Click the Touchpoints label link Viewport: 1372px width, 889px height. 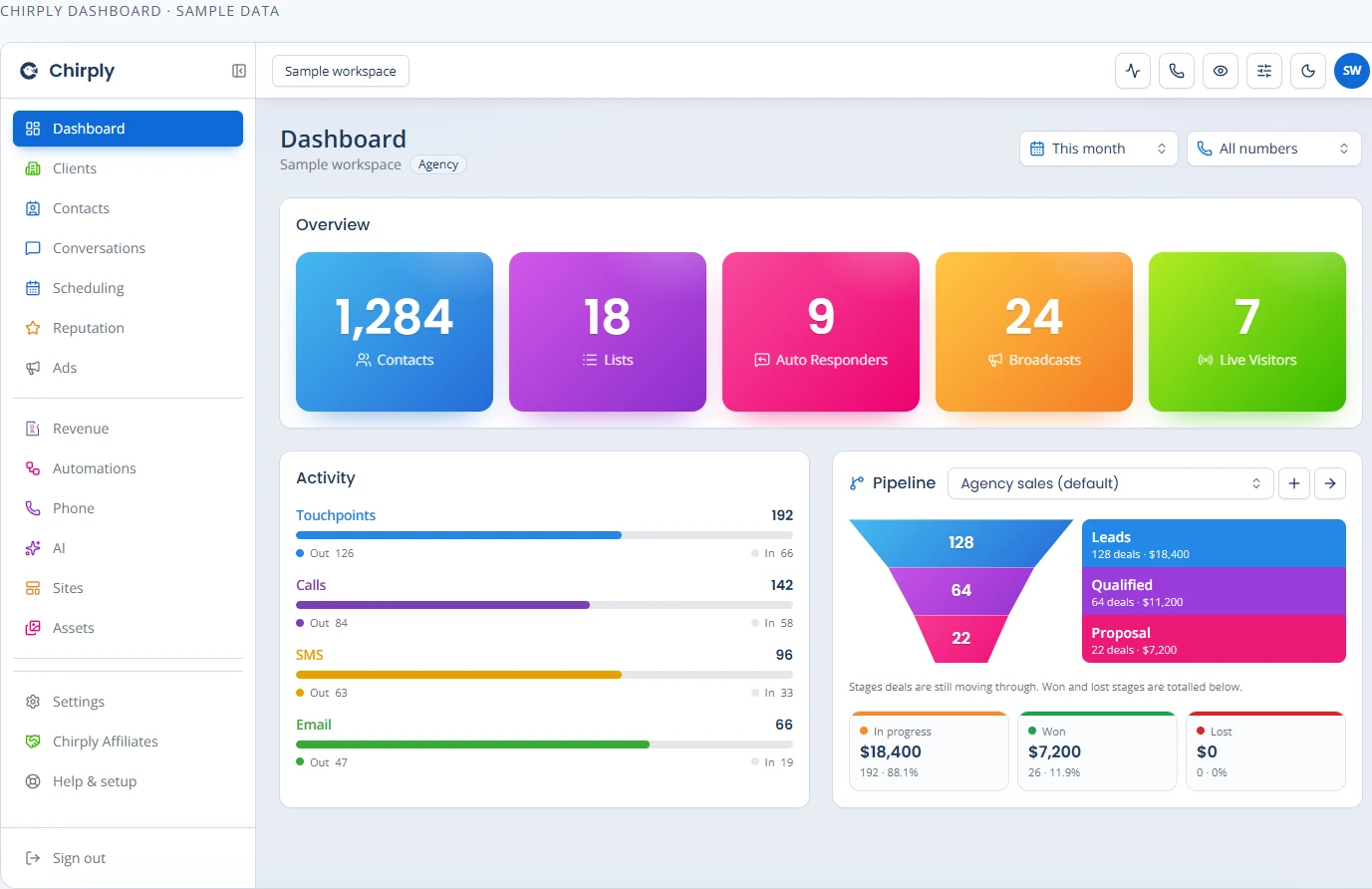point(336,515)
